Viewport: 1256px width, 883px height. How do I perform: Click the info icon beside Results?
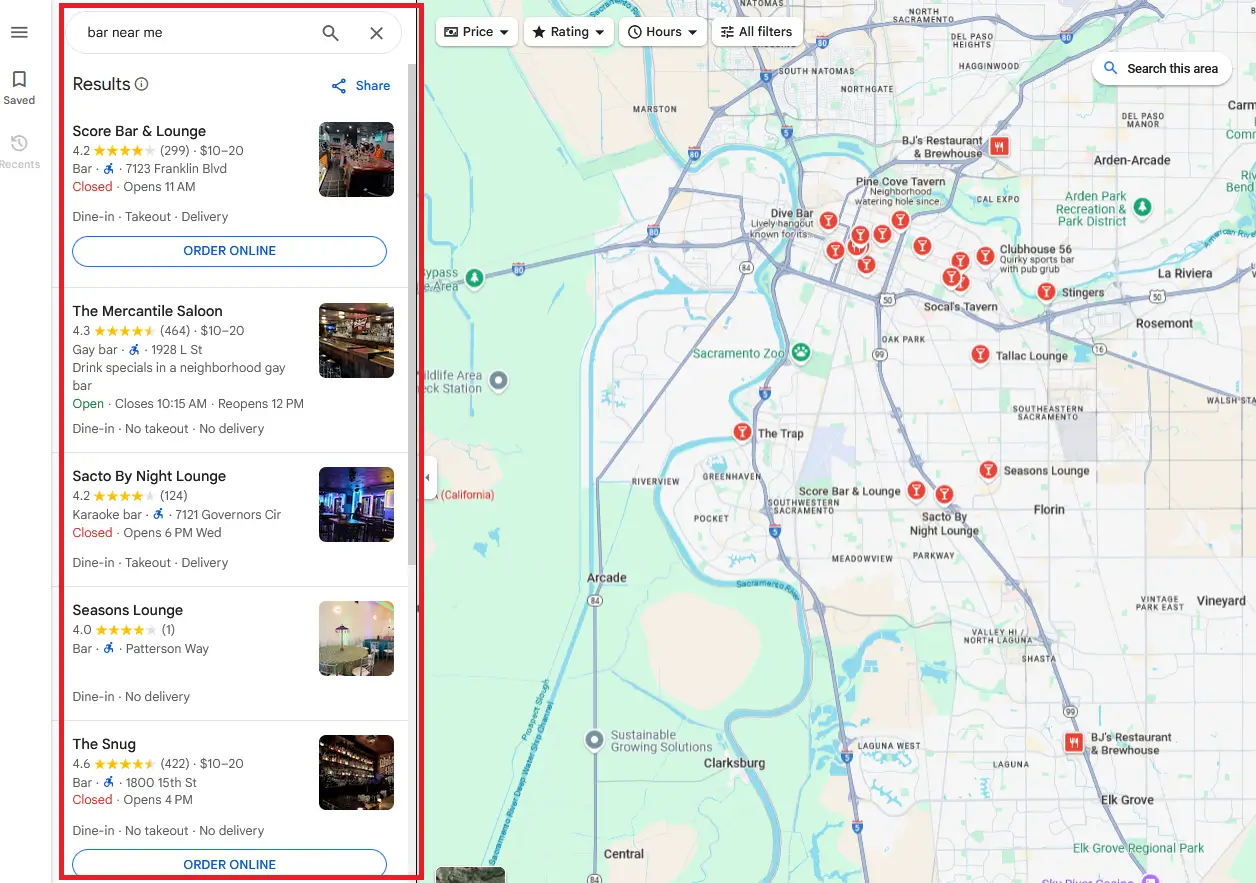pos(142,84)
